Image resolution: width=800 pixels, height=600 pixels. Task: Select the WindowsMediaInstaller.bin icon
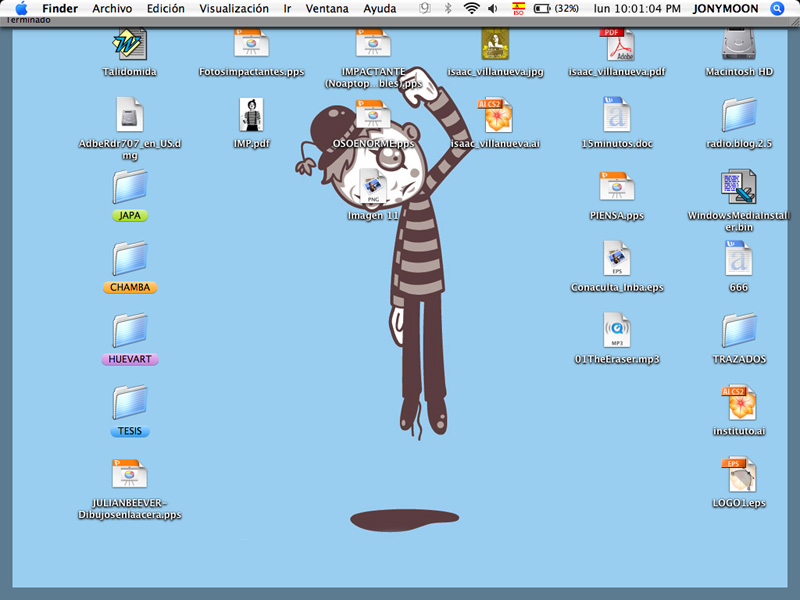(739, 186)
